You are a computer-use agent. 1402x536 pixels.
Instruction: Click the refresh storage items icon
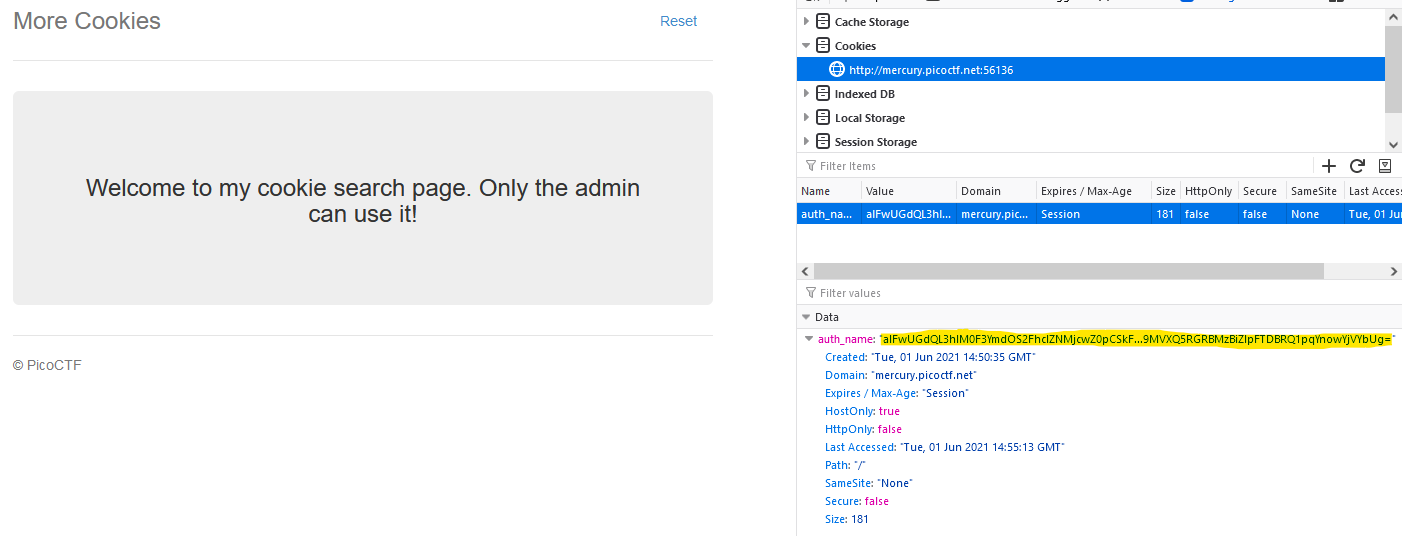pos(1357,166)
